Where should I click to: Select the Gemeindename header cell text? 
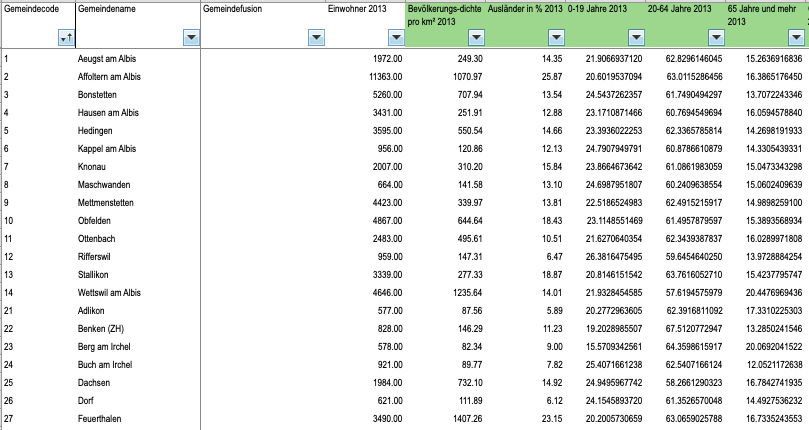click(x=106, y=8)
